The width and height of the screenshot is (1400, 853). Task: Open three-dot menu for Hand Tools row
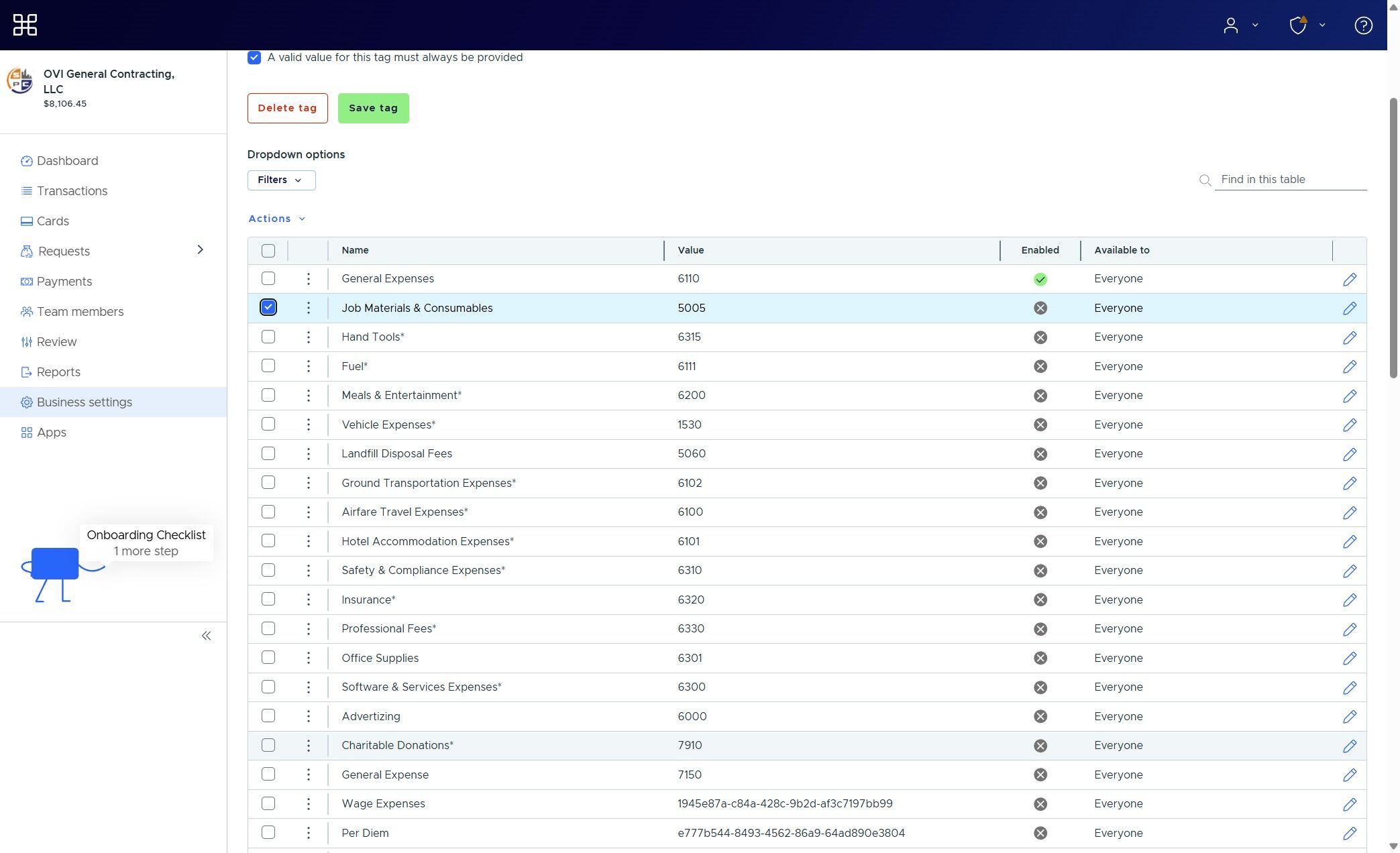tap(308, 337)
